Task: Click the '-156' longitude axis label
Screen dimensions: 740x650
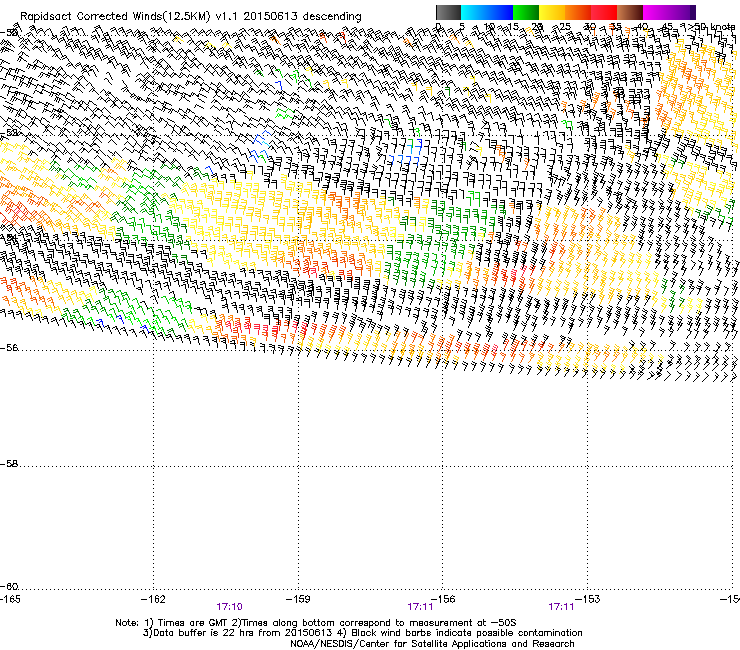Action: point(443,599)
